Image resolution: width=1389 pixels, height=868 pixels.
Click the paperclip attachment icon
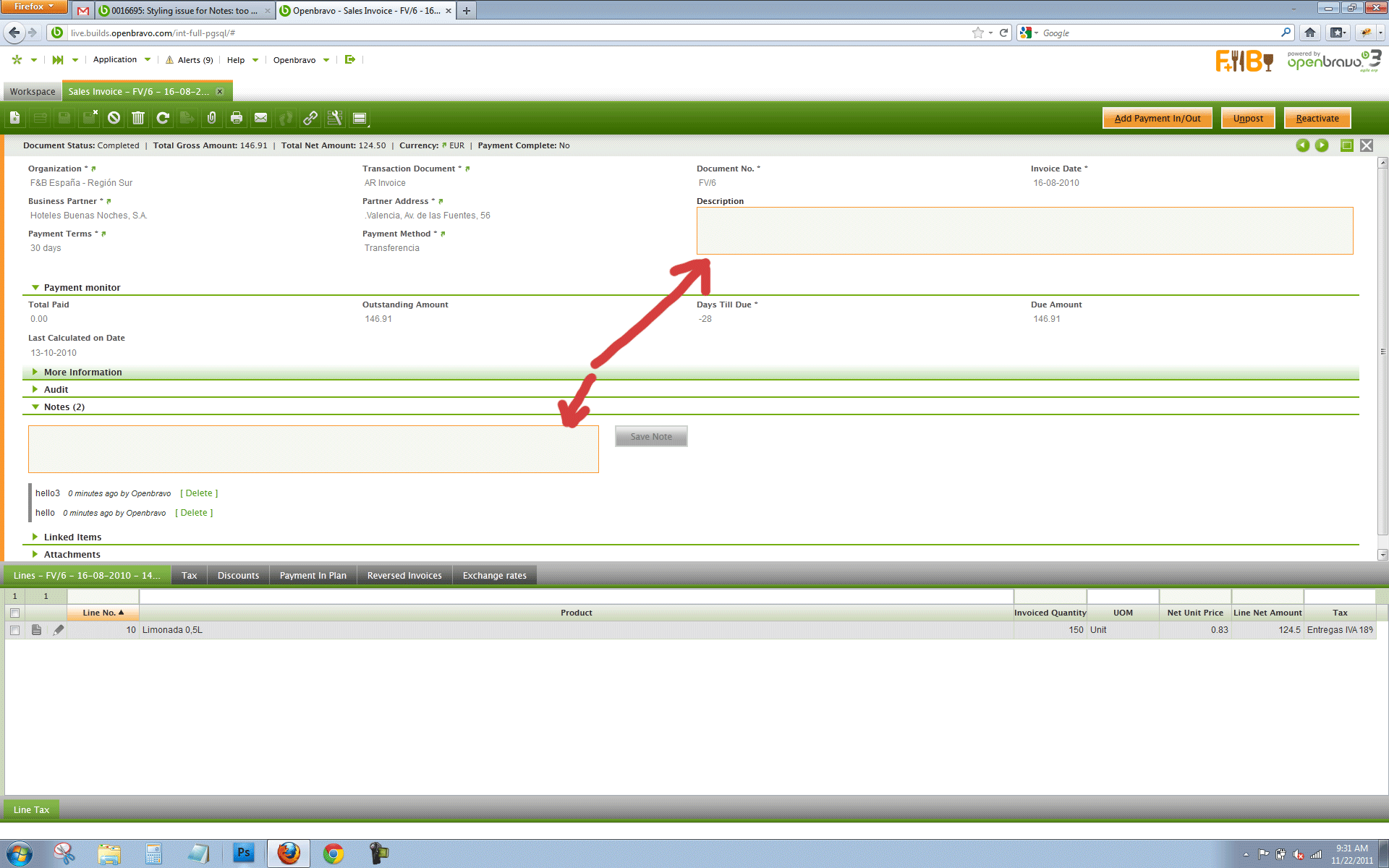tap(212, 118)
